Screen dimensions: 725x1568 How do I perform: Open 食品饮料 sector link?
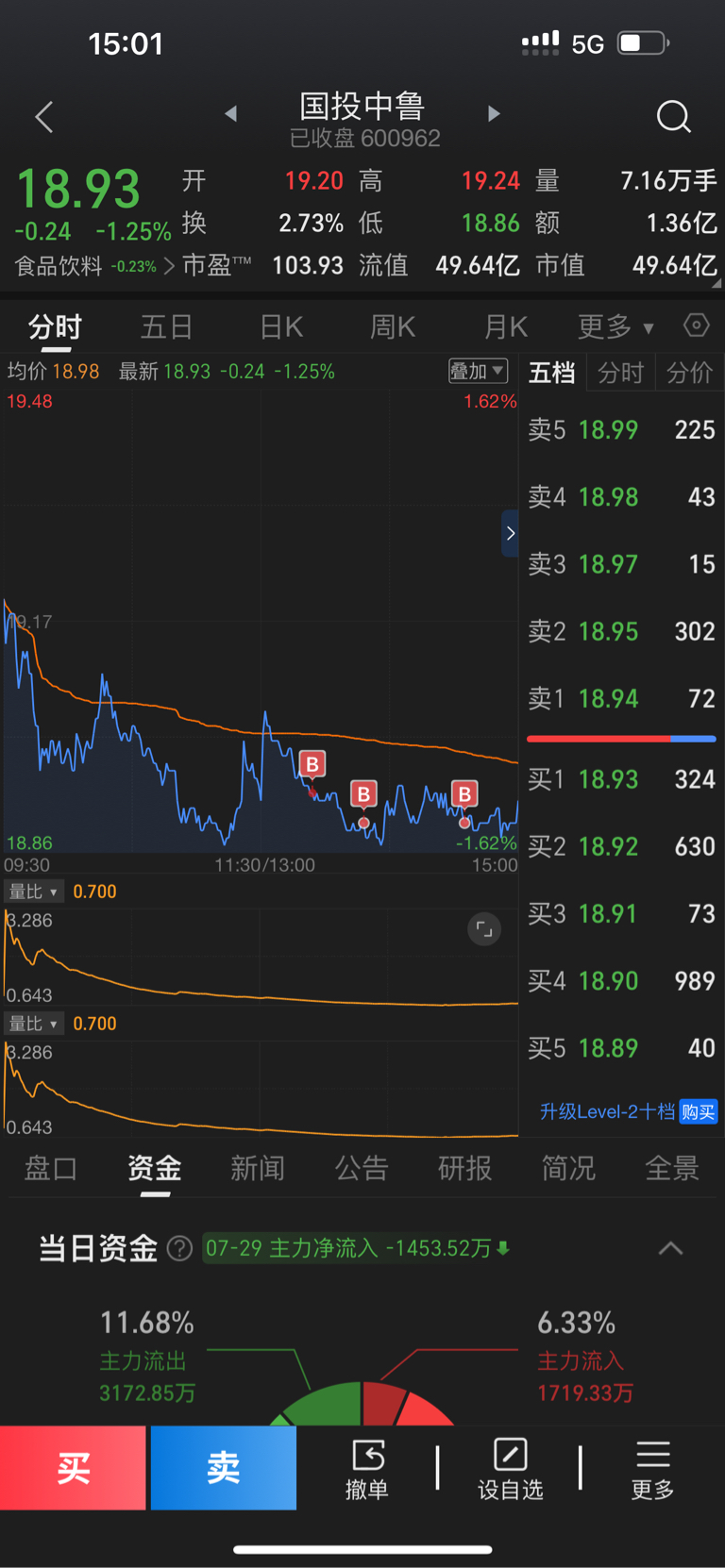[94, 266]
